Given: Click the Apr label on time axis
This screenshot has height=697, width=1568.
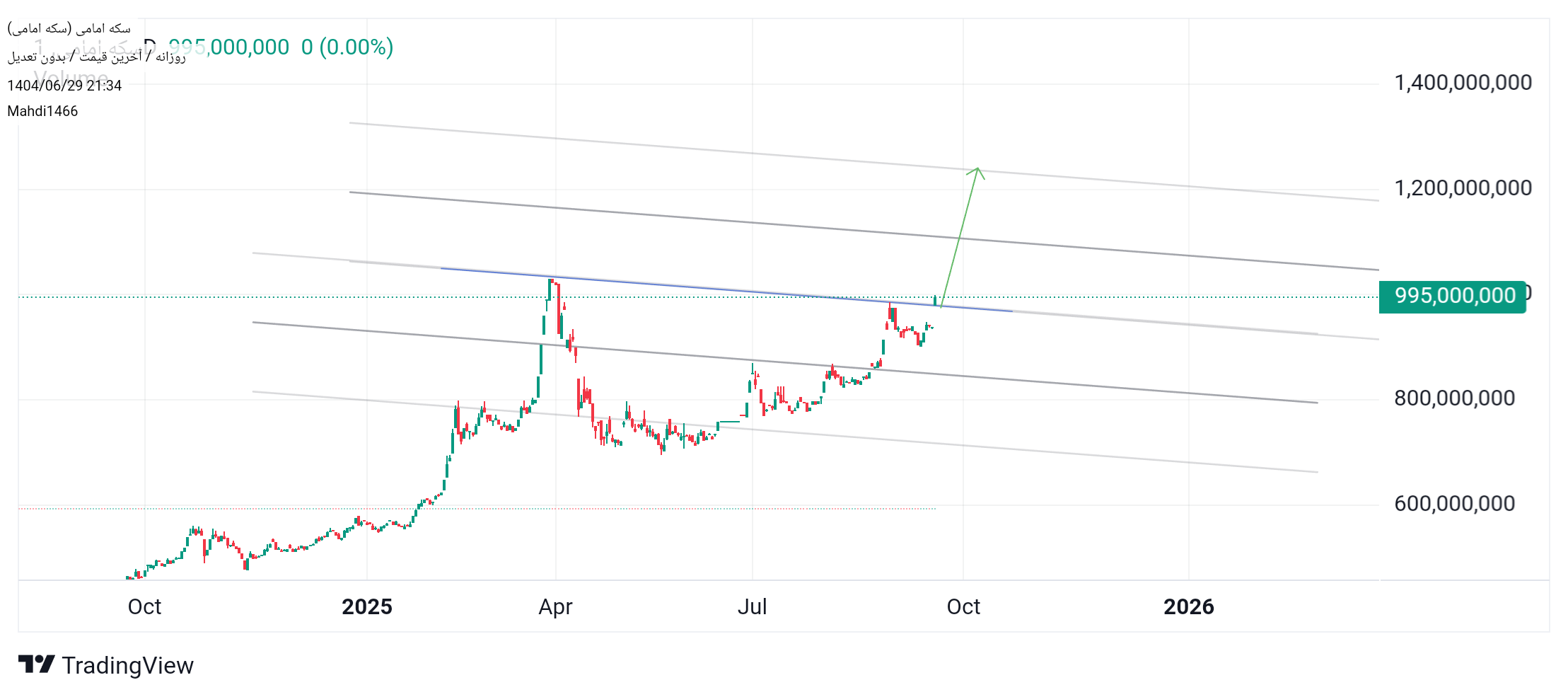Looking at the screenshot, I should click(x=555, y=607).
